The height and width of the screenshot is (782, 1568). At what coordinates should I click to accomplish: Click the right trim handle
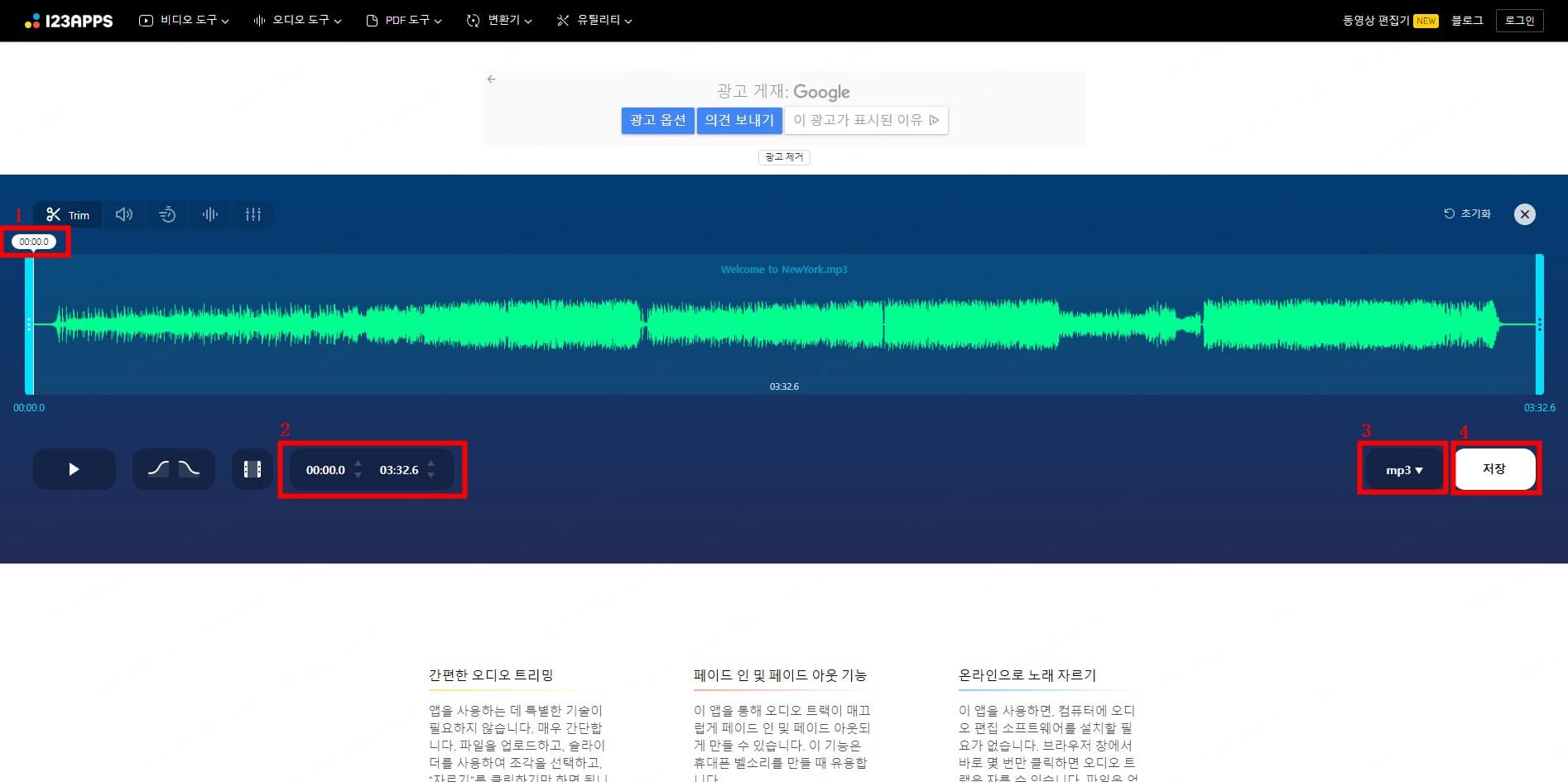point(1540,324)
